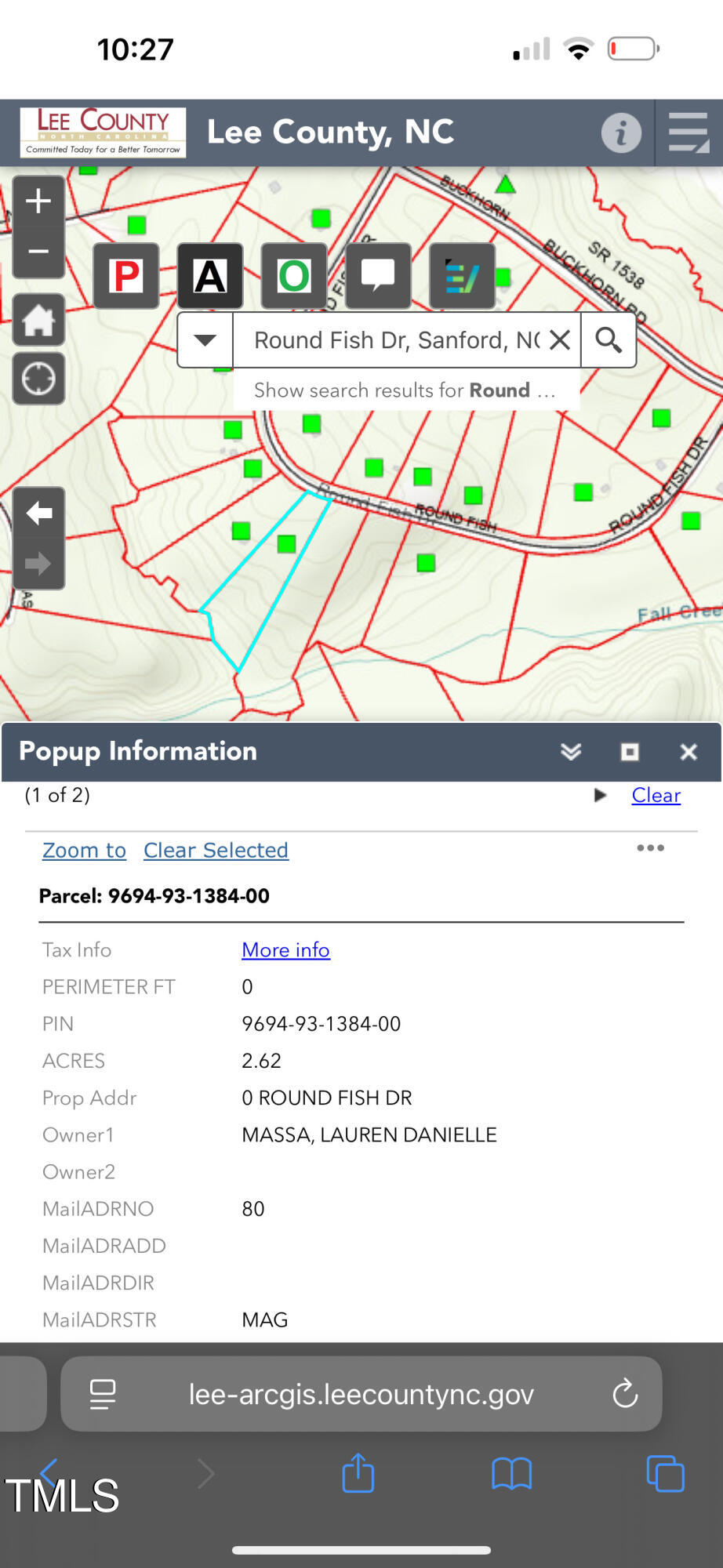The image size is (723, 1568).
Task: Show next popup result arrow
Action: (x=601, y=795)
